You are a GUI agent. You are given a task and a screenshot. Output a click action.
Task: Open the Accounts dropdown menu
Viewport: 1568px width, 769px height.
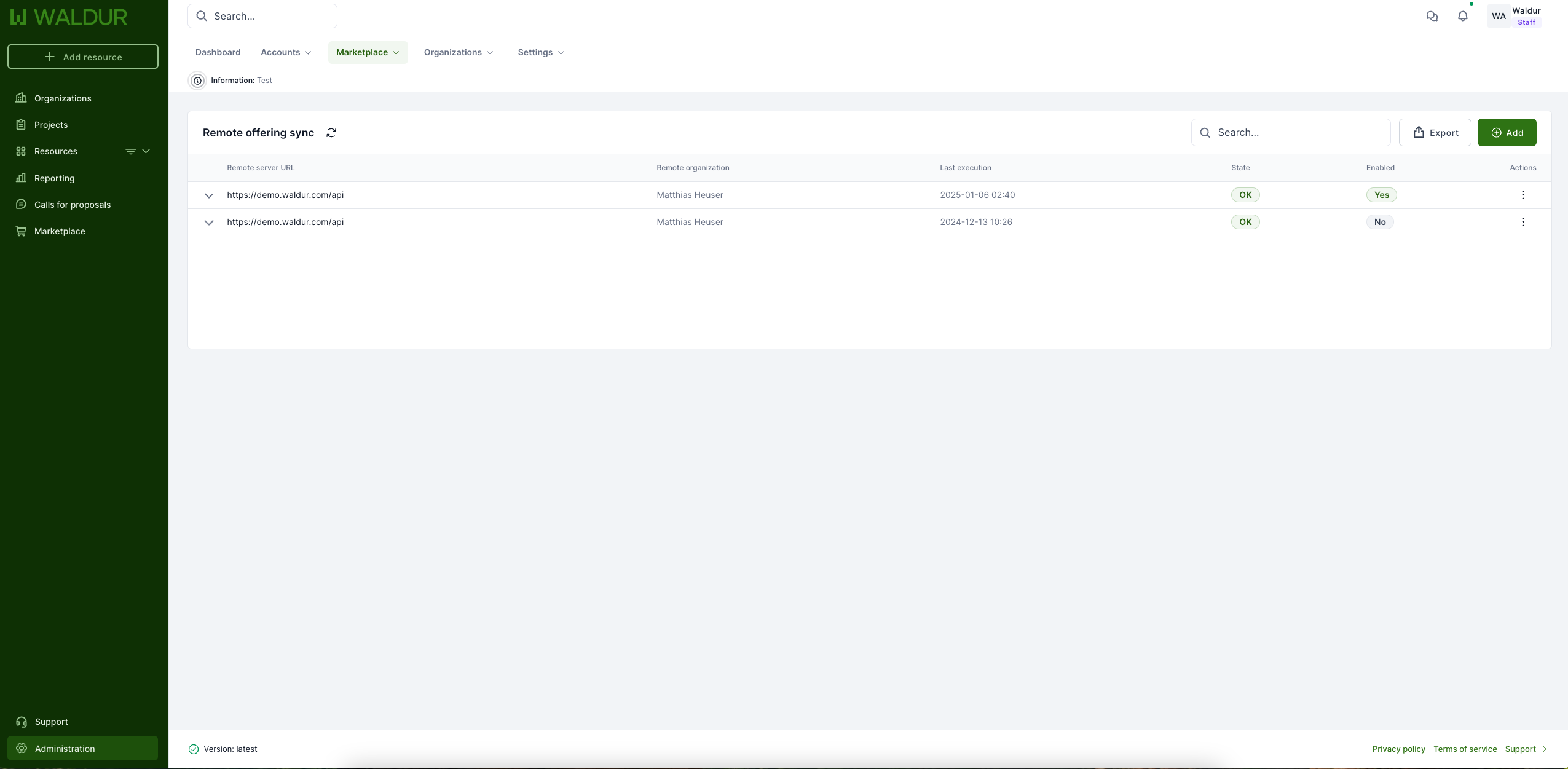[x=286, y=52]
